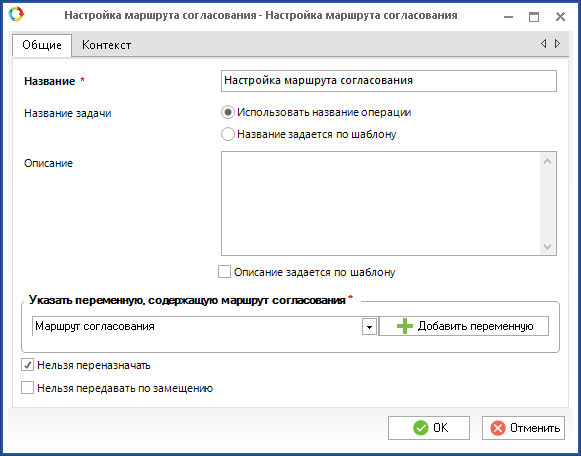The width and height of the screenshot is (581, 456).
Task: Enable 'Описание задается по шаблону' checkbox
Action: 224,272
